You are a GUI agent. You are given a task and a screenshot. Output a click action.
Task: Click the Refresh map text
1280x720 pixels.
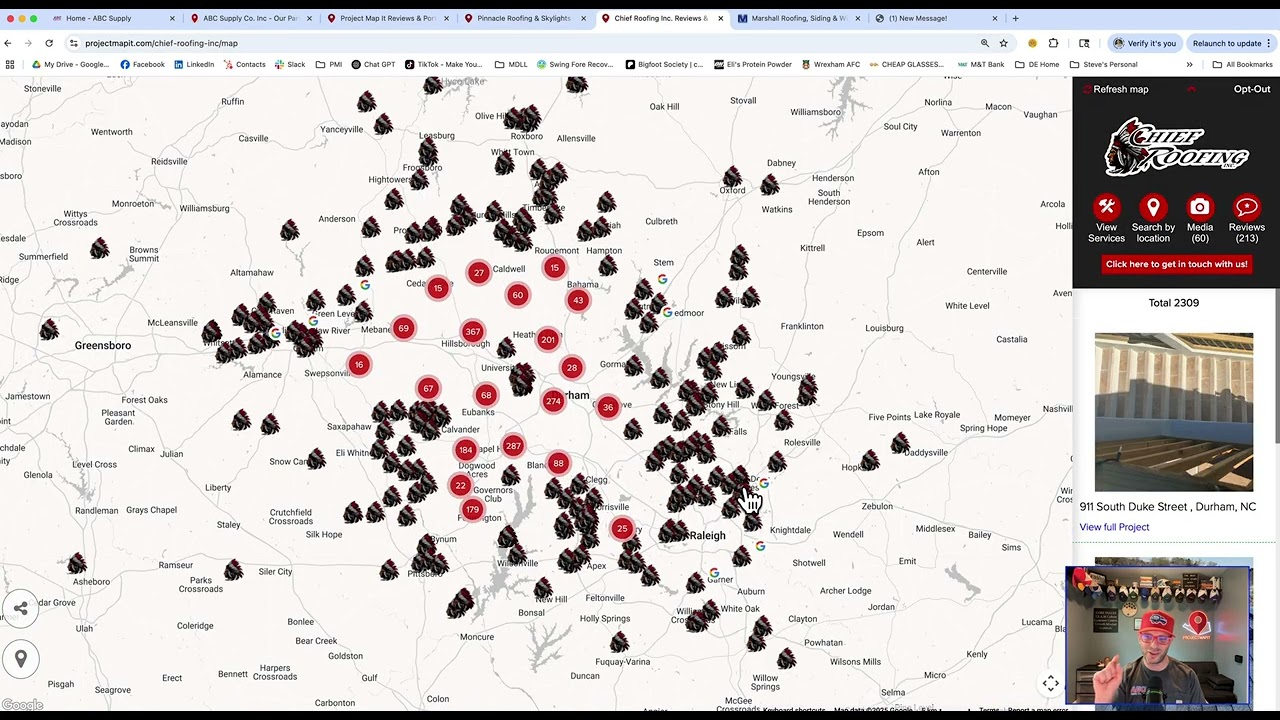tap(1121, 89)
